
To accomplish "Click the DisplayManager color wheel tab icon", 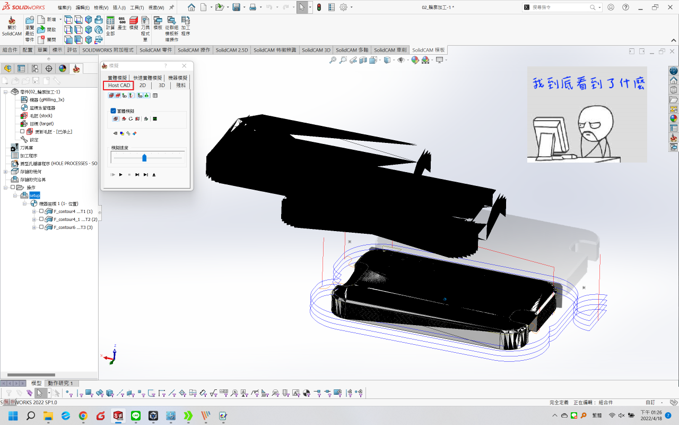I will (x=62, y=69).
